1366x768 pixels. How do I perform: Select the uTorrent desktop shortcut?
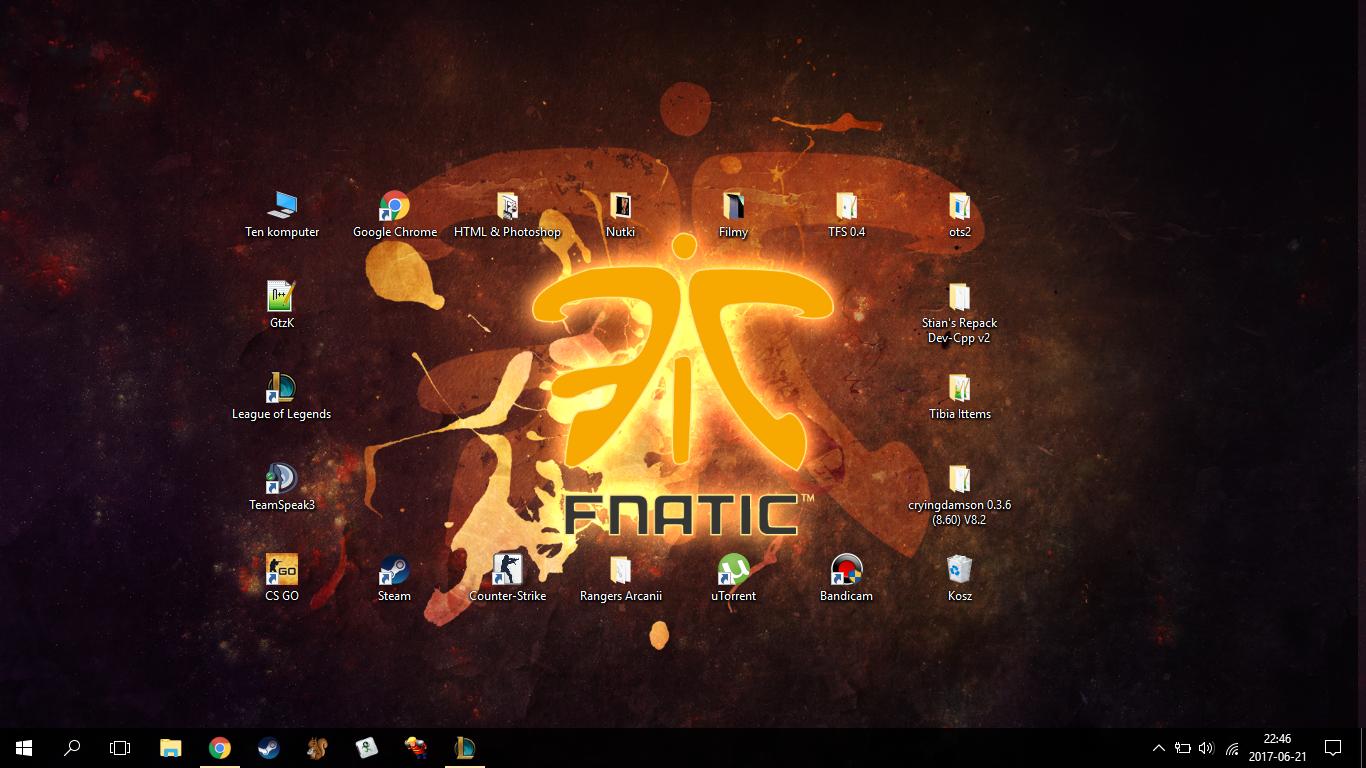coord(733,579)
